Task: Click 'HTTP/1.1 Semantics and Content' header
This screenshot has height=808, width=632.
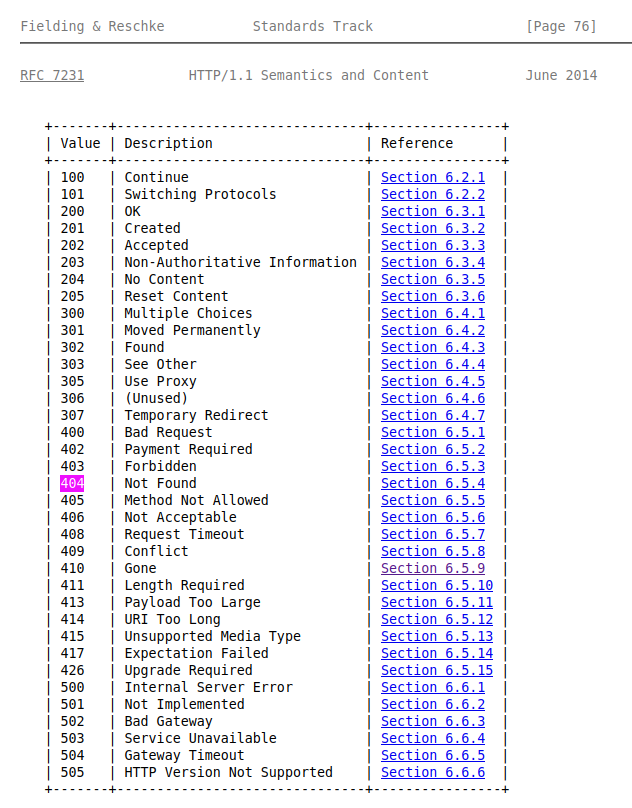Action: point(309,75)
